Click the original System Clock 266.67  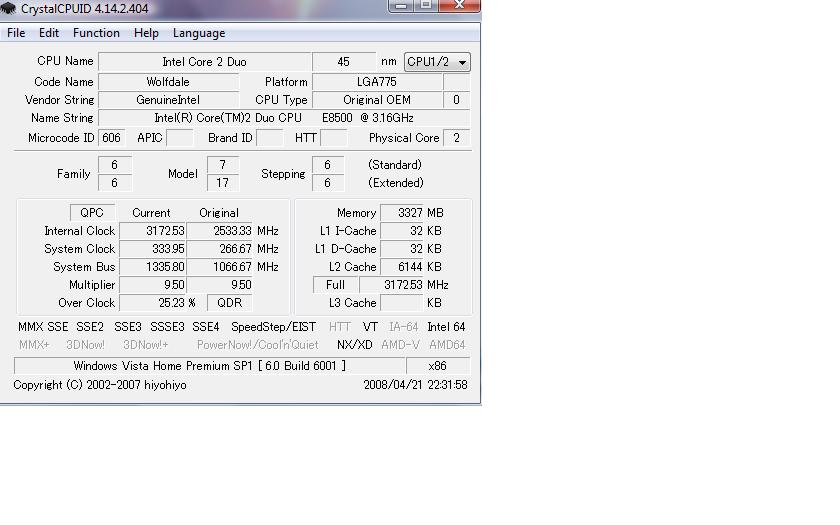(x=219, y=249)
